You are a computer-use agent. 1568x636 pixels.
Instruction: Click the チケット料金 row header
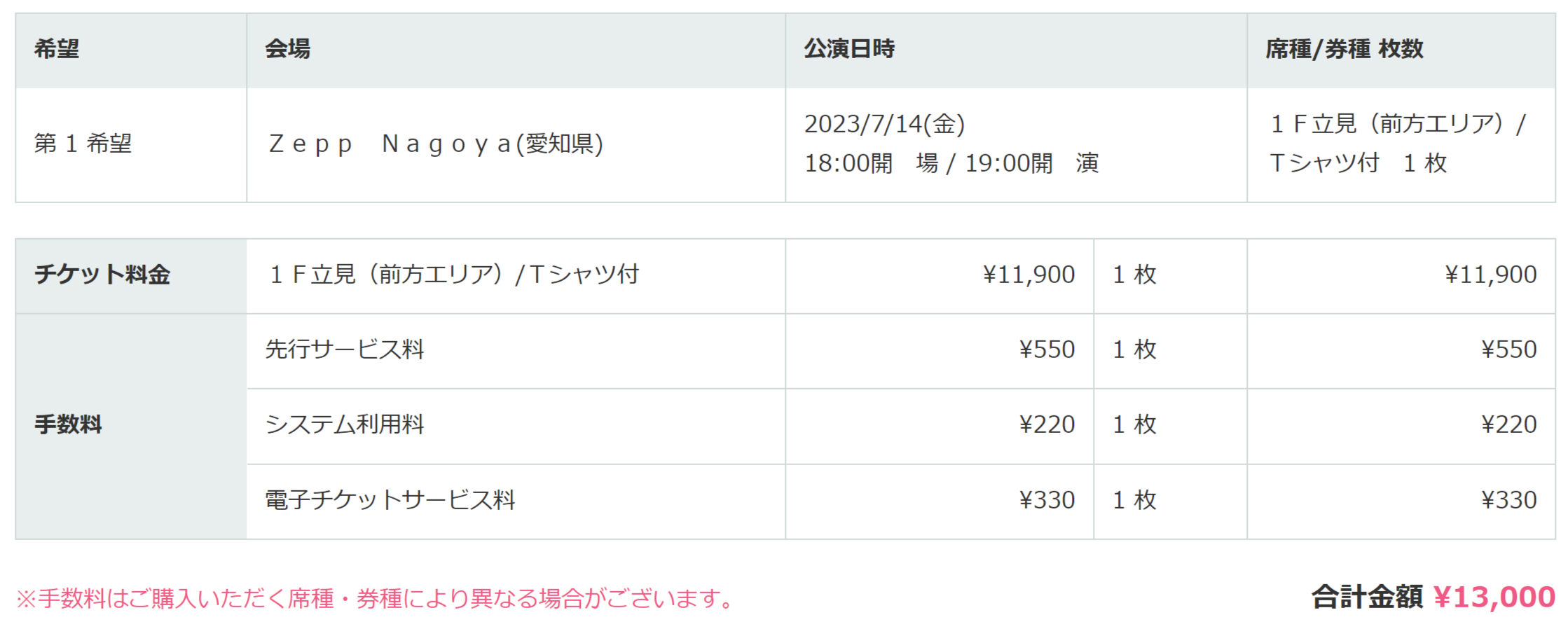click(x=131, y=276)
